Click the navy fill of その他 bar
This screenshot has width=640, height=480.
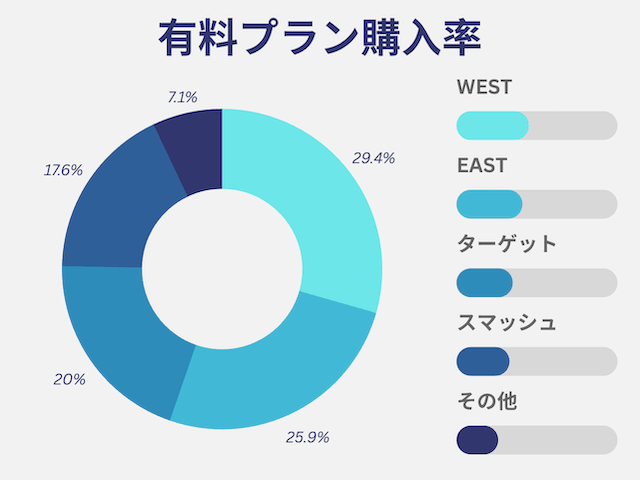[x=477, y=440]
